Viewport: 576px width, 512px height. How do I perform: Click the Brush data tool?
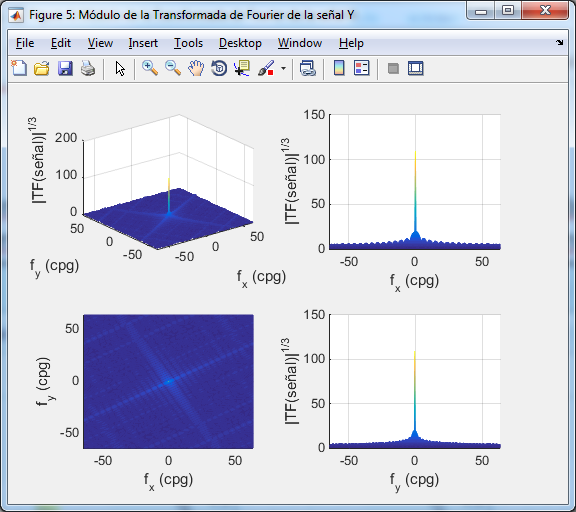266,68
